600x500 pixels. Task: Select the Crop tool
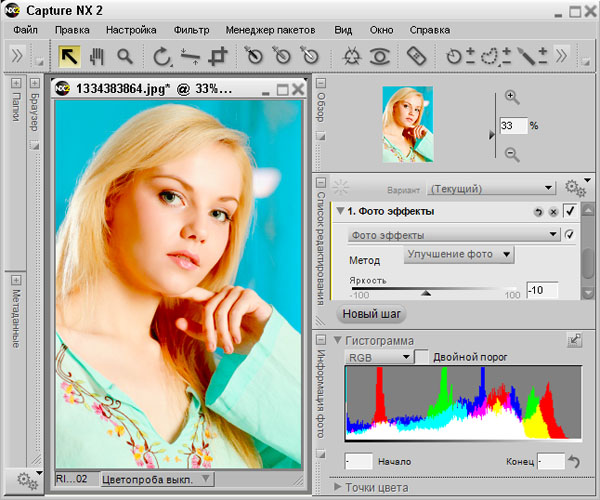218,56
